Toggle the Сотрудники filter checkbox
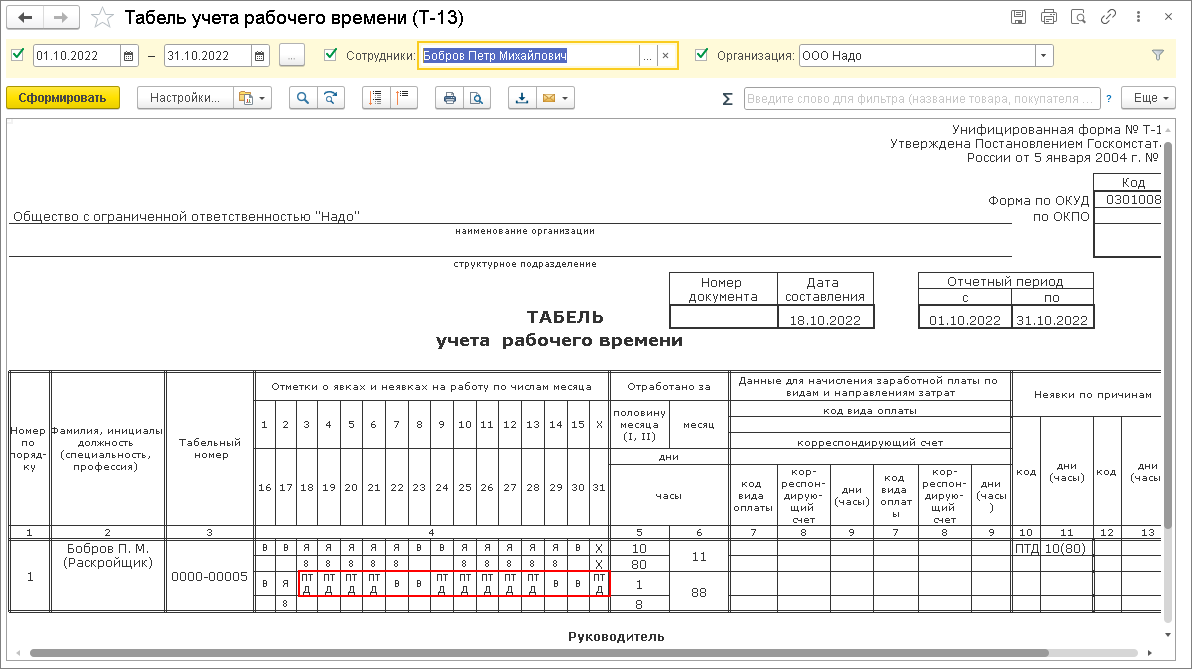The height and width of the screenshot is (669, 1192). 330,55
